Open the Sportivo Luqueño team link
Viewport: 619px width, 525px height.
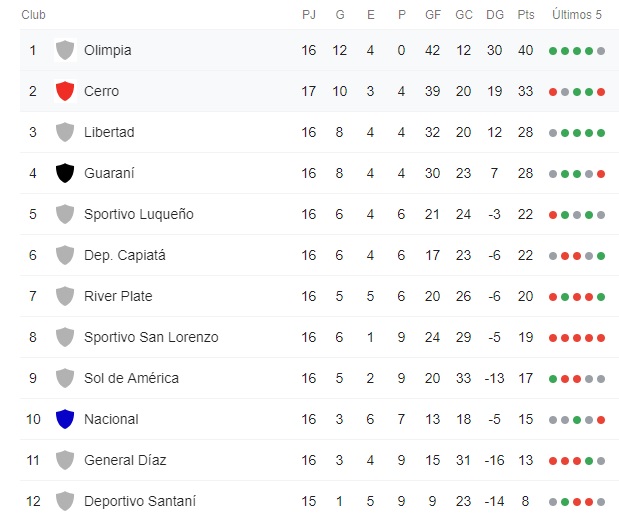pos(138,214)
